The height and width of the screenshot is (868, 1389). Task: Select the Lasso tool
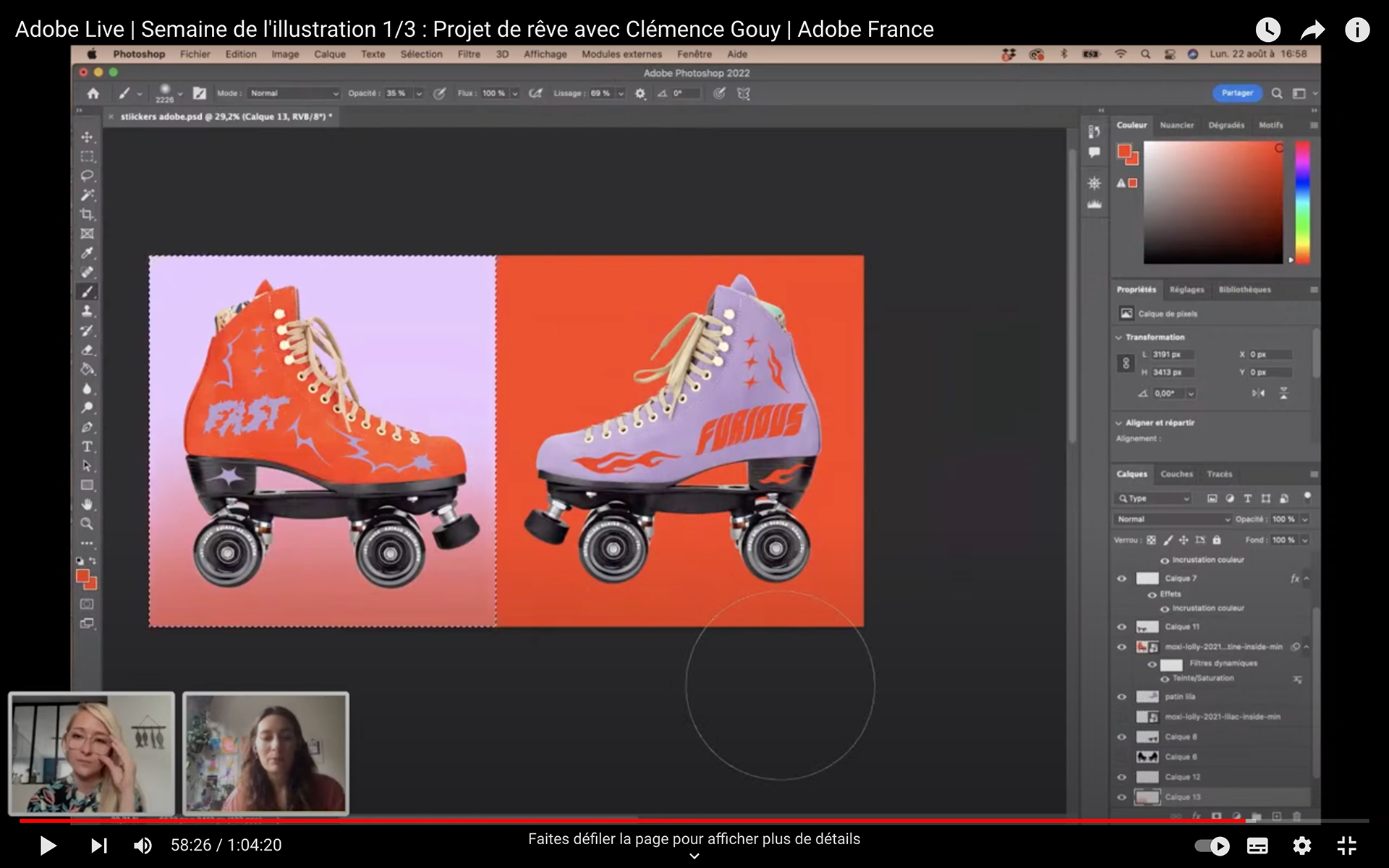pos(87,176)
